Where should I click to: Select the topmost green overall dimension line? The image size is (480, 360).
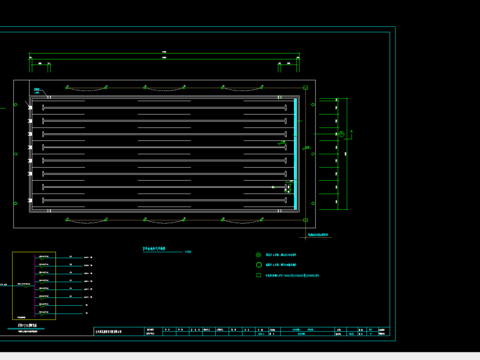tap(164, 53)
